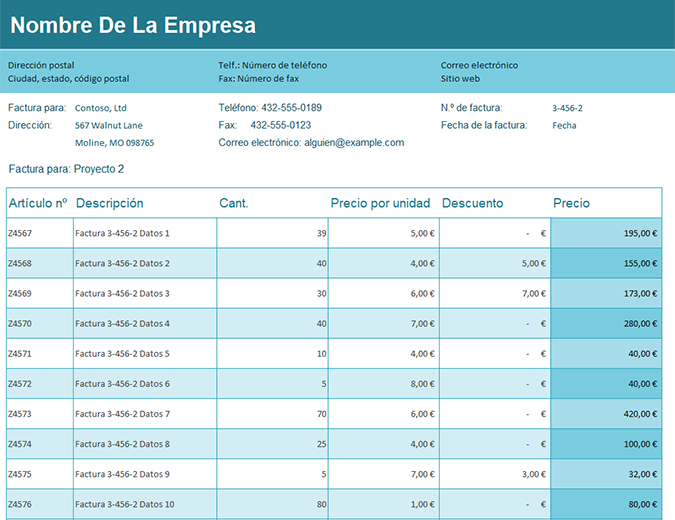Click the 'Descripción' column header
The image size is (675, 520).
pyautogui.click(x=109, y=203)
